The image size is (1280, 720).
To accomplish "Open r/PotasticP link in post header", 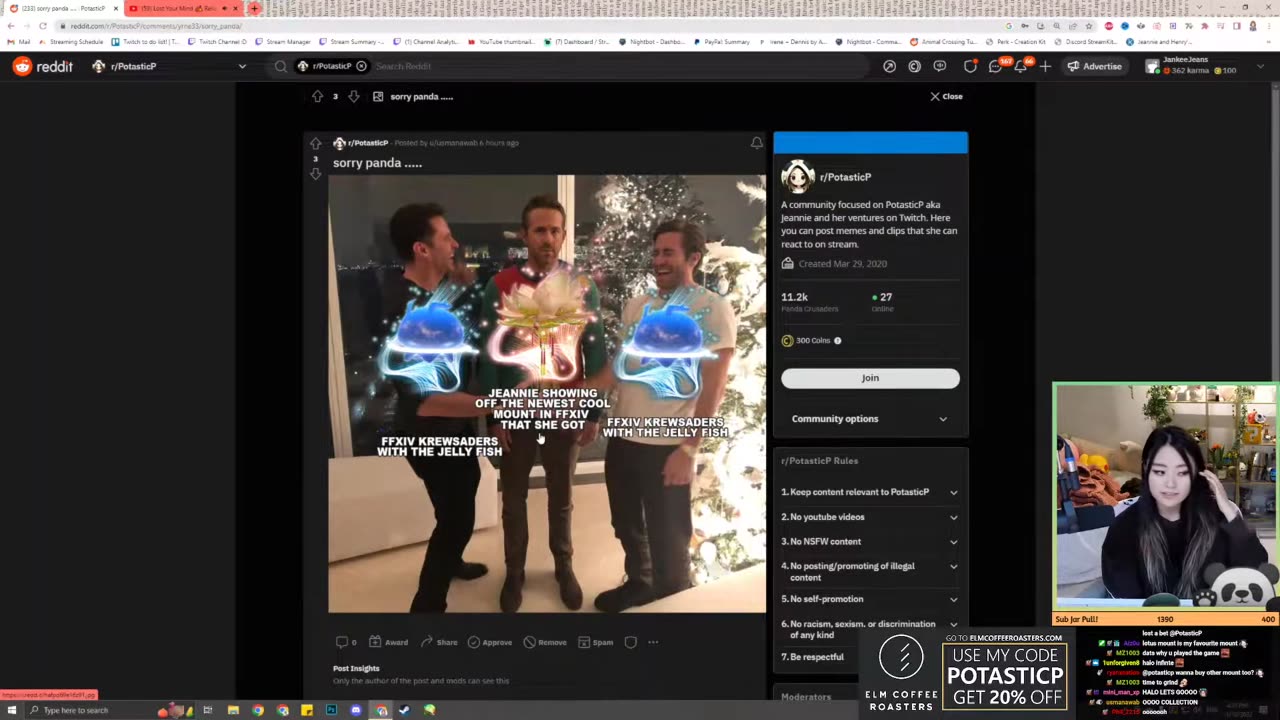I will pyautogui.click(x=368, y=143).
